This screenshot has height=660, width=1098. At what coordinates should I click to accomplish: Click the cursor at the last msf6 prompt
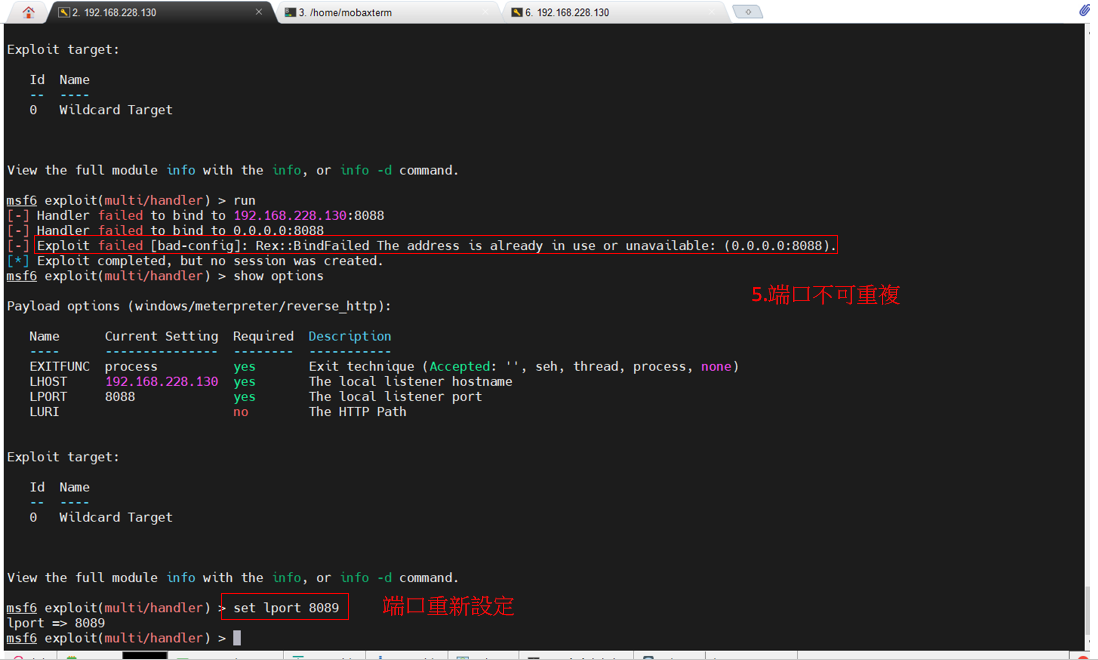[237, 638]
